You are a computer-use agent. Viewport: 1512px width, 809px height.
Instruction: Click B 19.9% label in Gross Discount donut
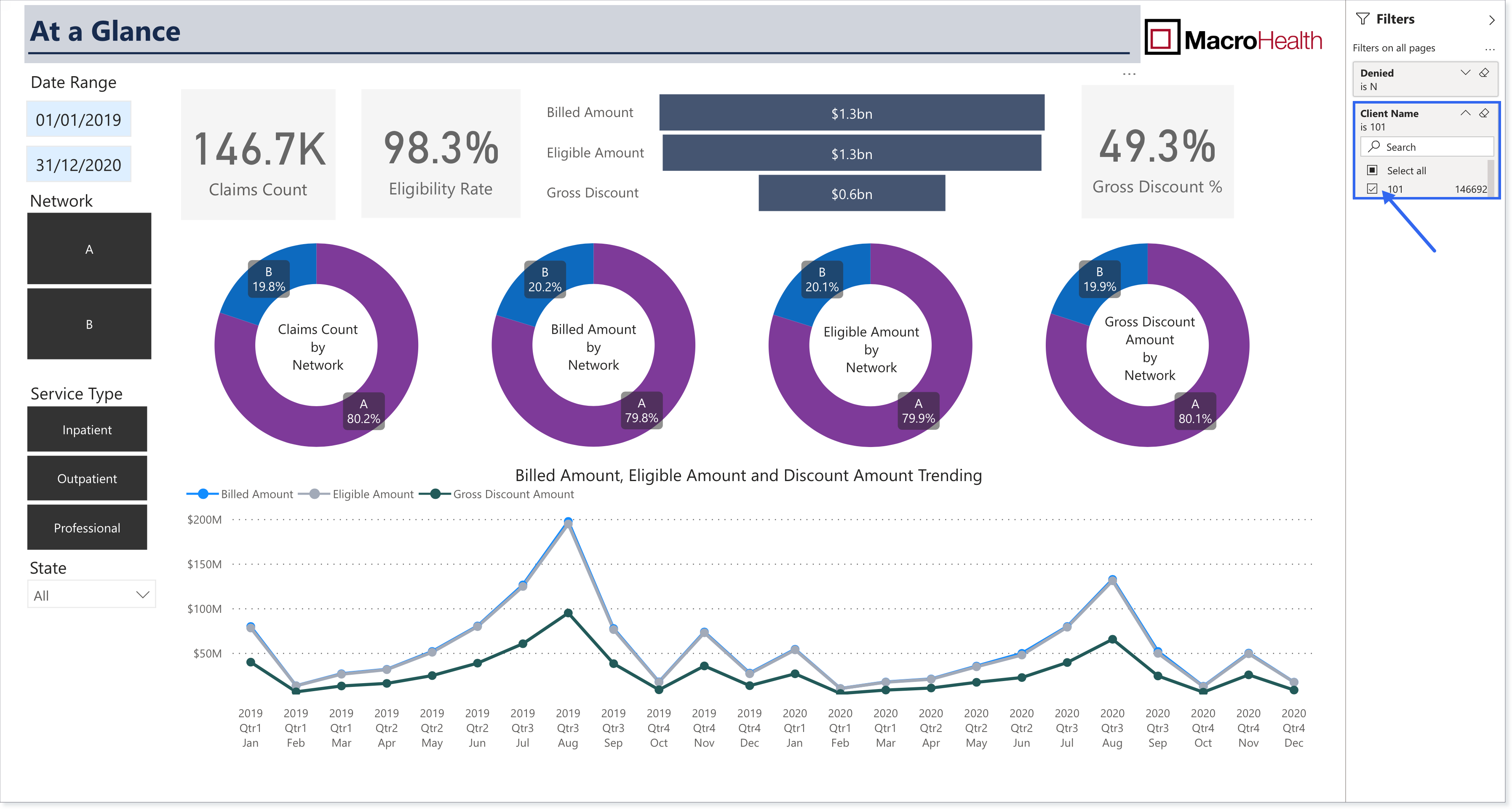coord(1100,279)
